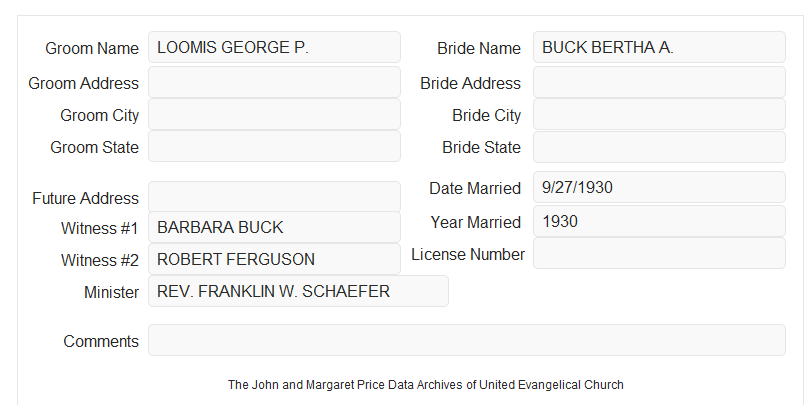Select the Bride Name input field
Image resolution: width=805 pixels, height=405 pixels.
(659, 47)
